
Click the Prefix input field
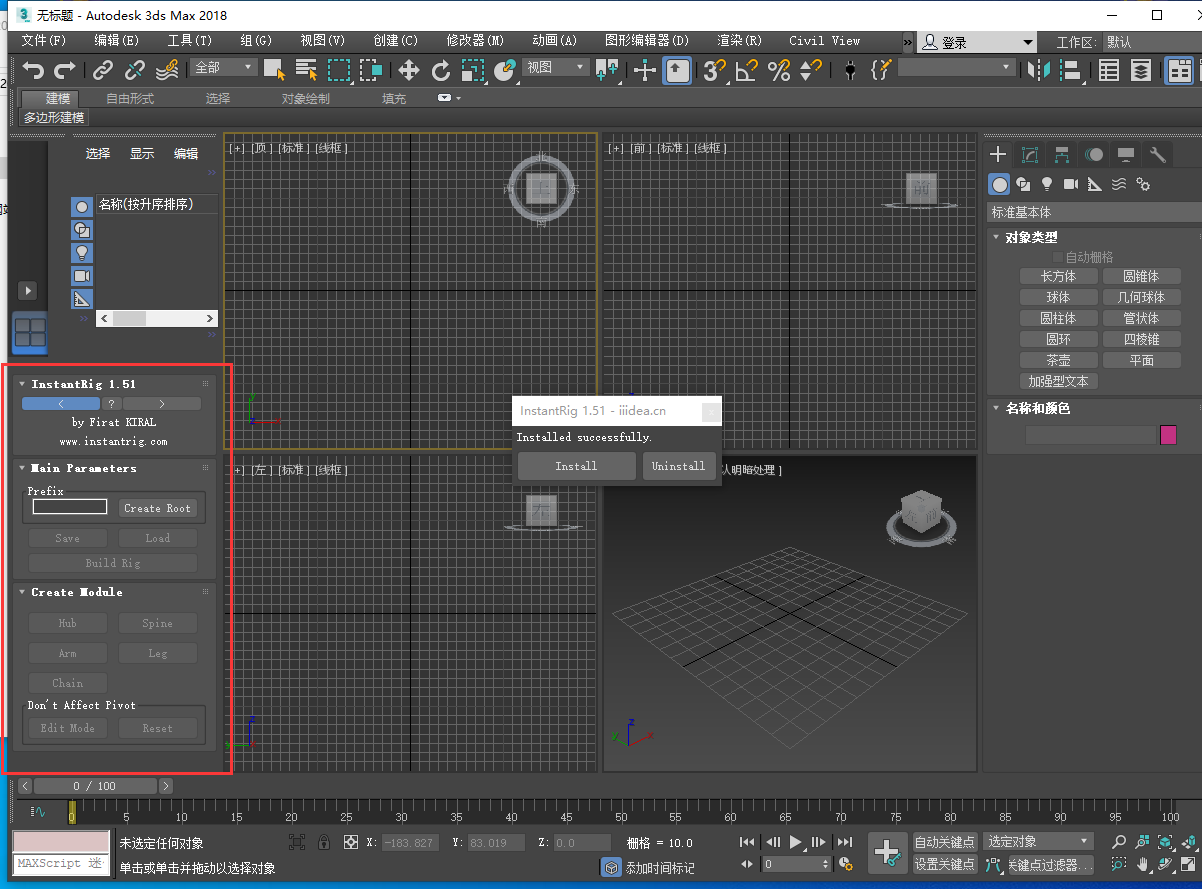pyautogui.click(x=70, y=507)
